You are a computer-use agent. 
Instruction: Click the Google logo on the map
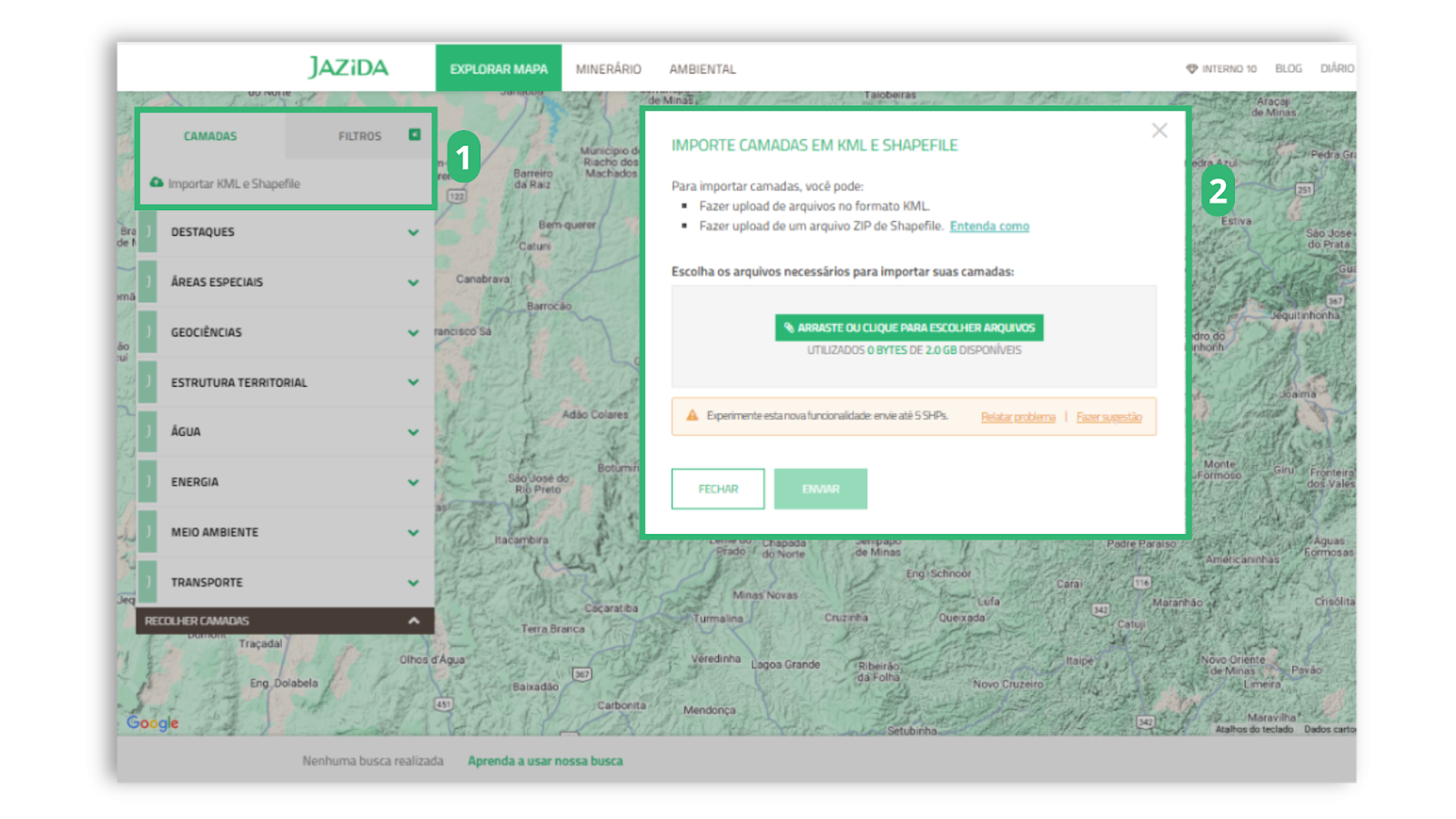153,723
